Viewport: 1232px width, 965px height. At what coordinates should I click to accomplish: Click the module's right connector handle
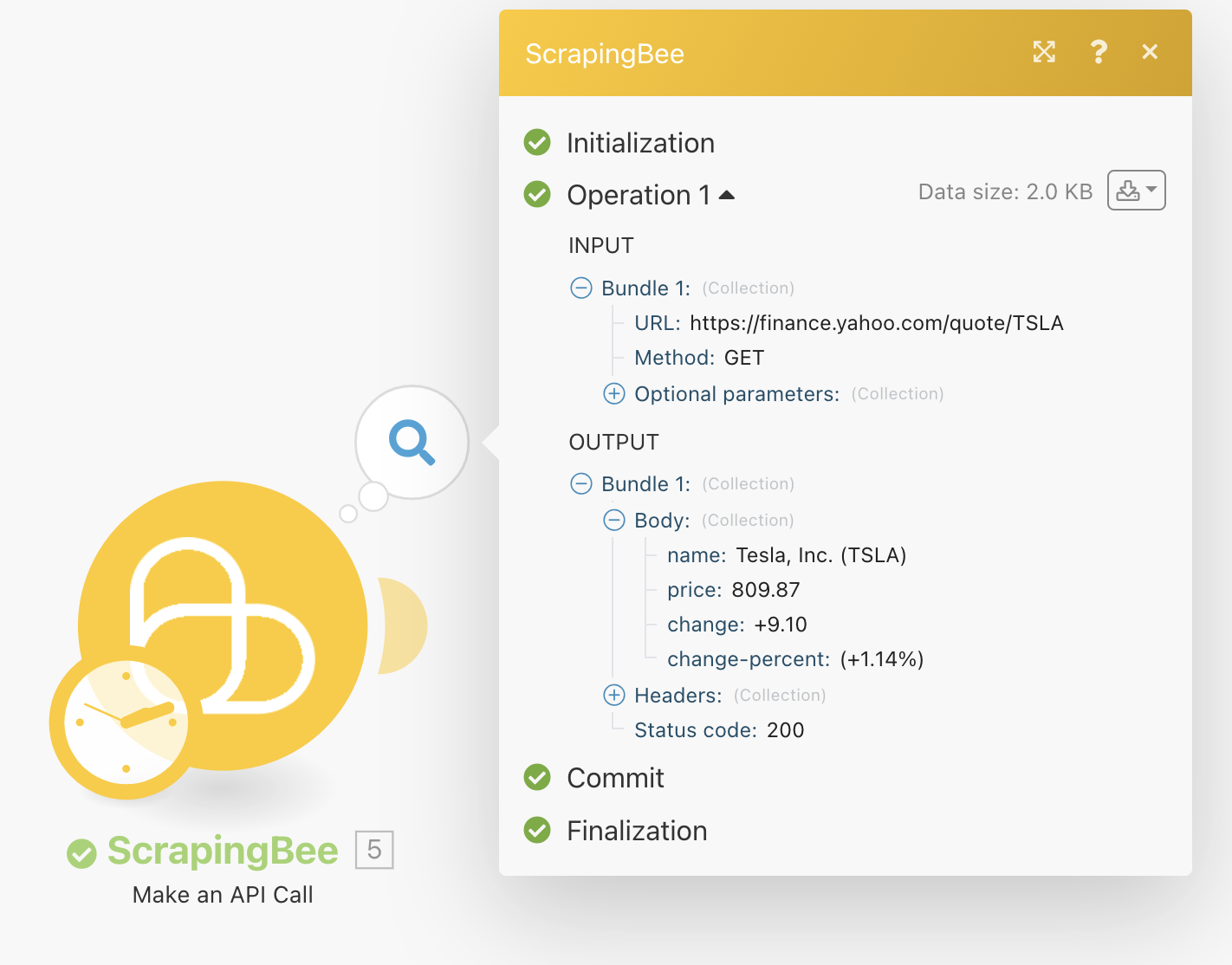pyautogui.click(x=402, y=625)
